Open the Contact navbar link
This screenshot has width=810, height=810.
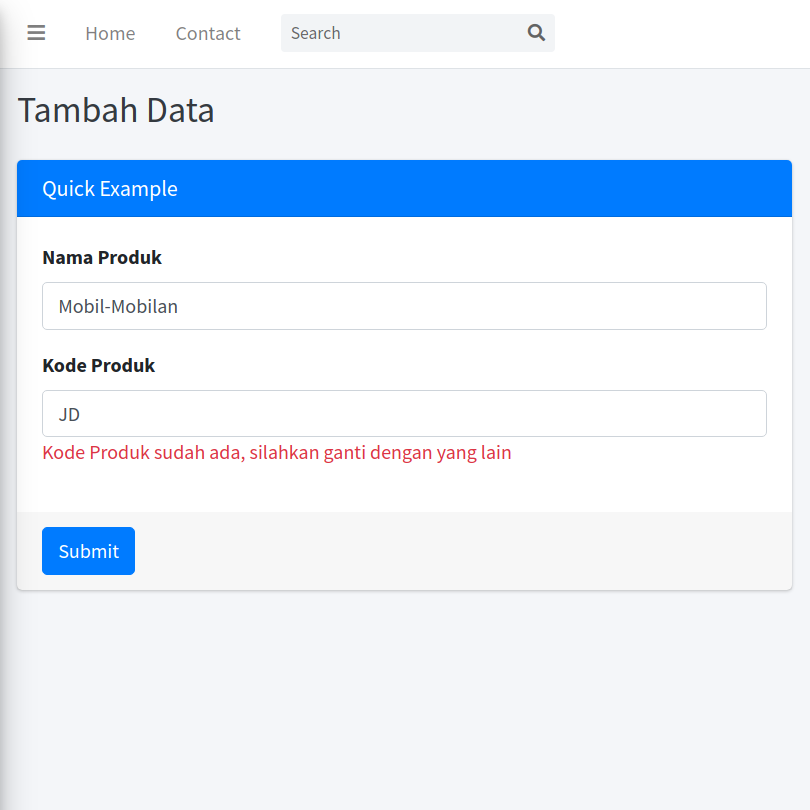point(208,33)
